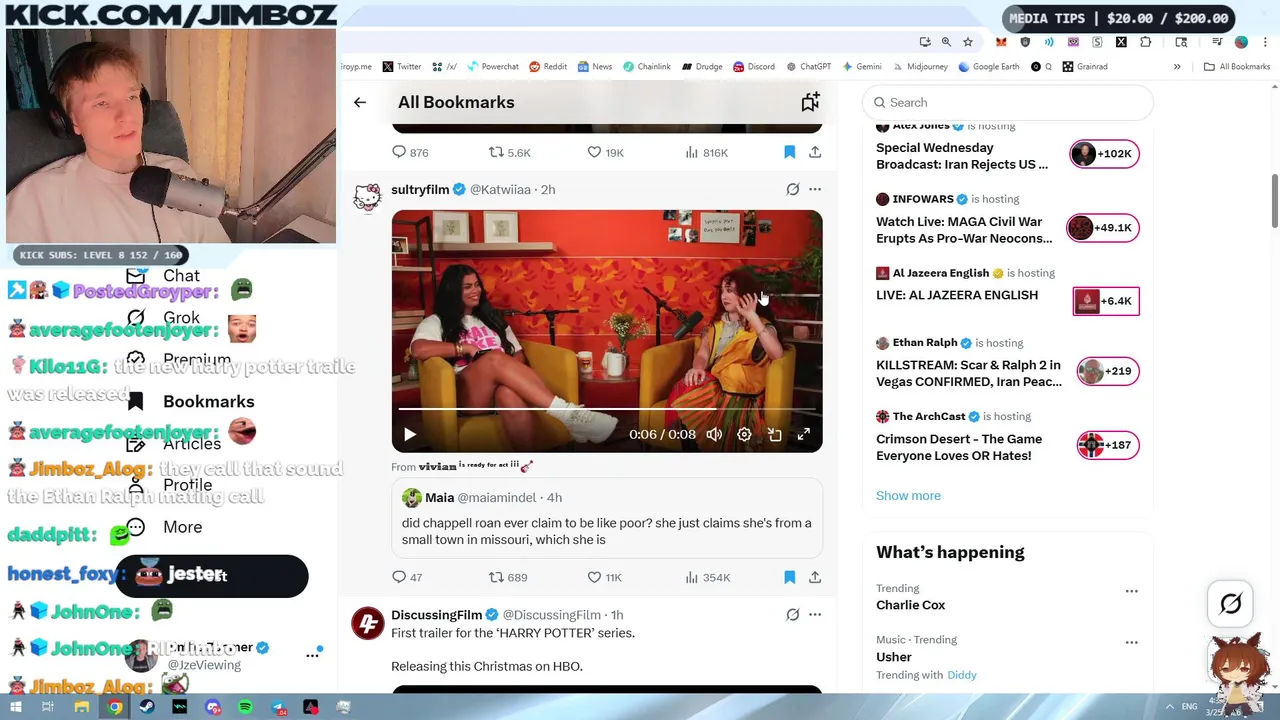This screenshot has width=1280, height=720.
Task: Repost the sultryfilm post with 689 reposts
Action: (x=508, y=577)
